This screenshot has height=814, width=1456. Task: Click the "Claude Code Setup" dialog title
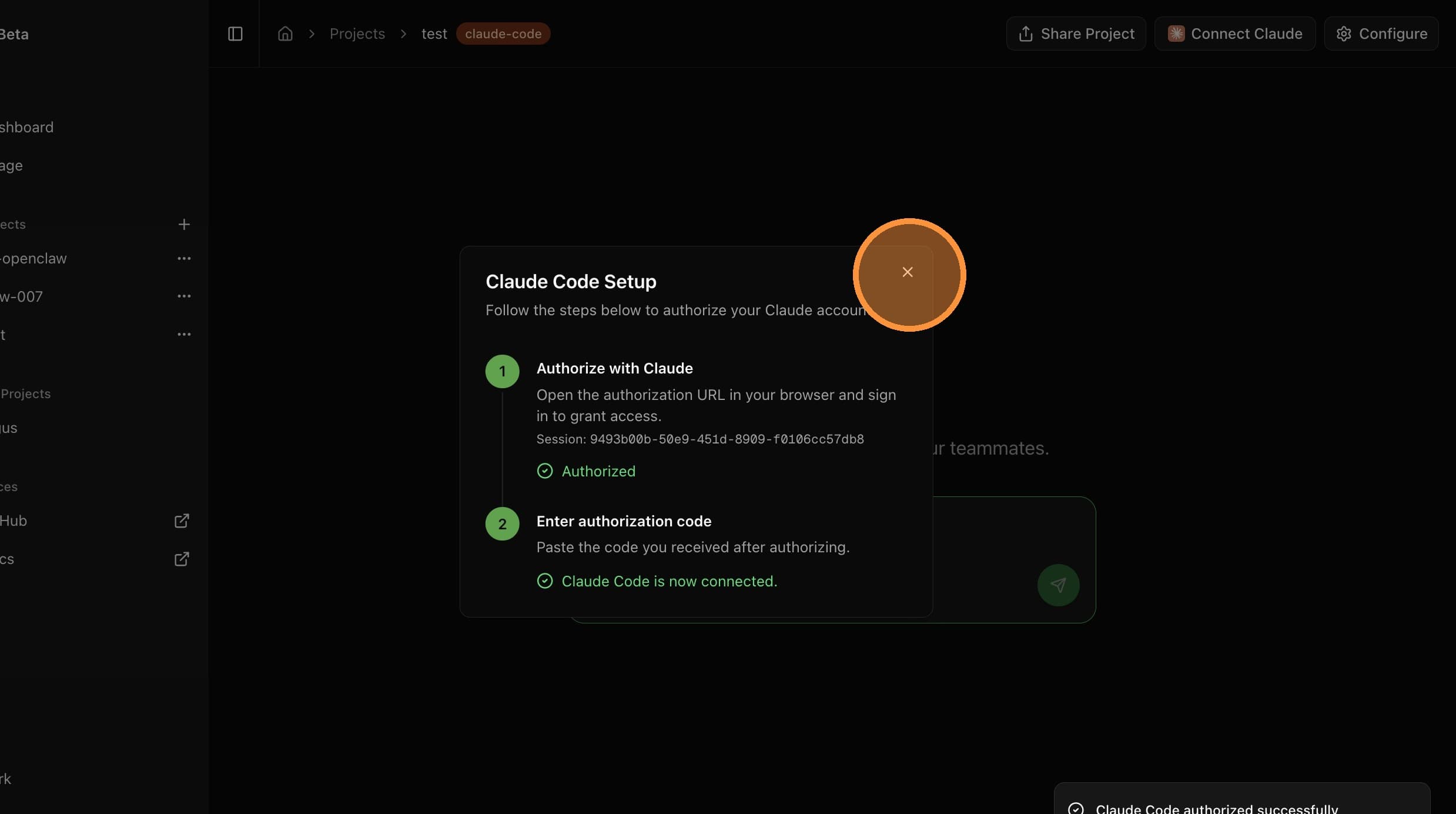point(571,282)
